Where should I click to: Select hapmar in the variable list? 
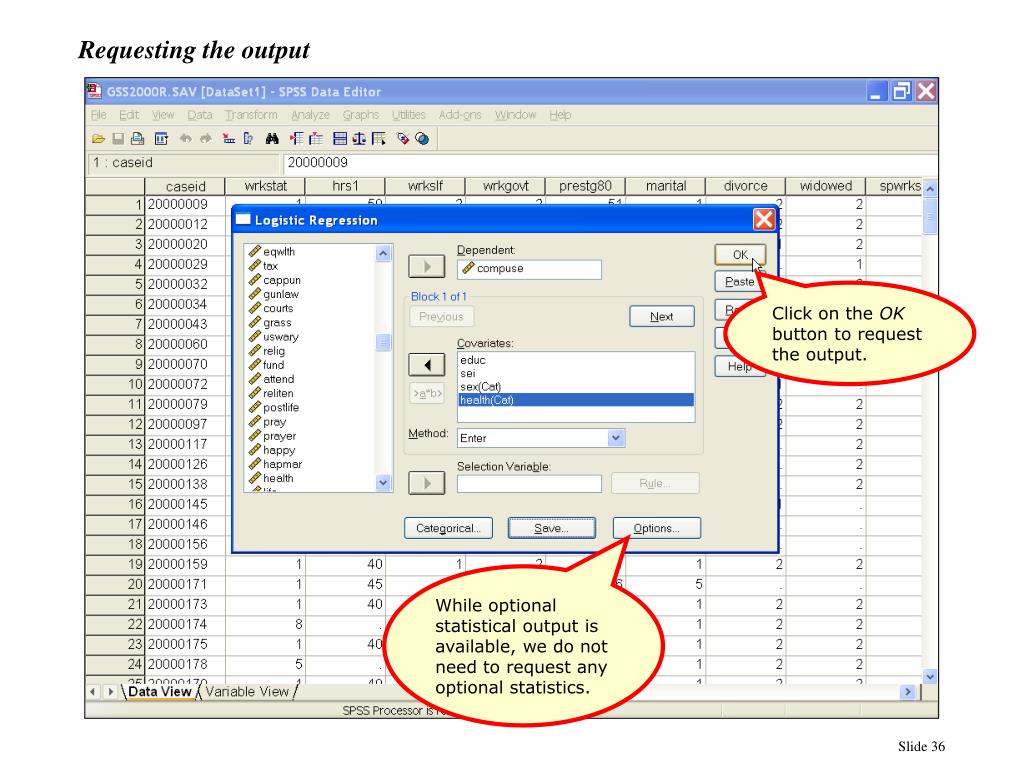282,464
